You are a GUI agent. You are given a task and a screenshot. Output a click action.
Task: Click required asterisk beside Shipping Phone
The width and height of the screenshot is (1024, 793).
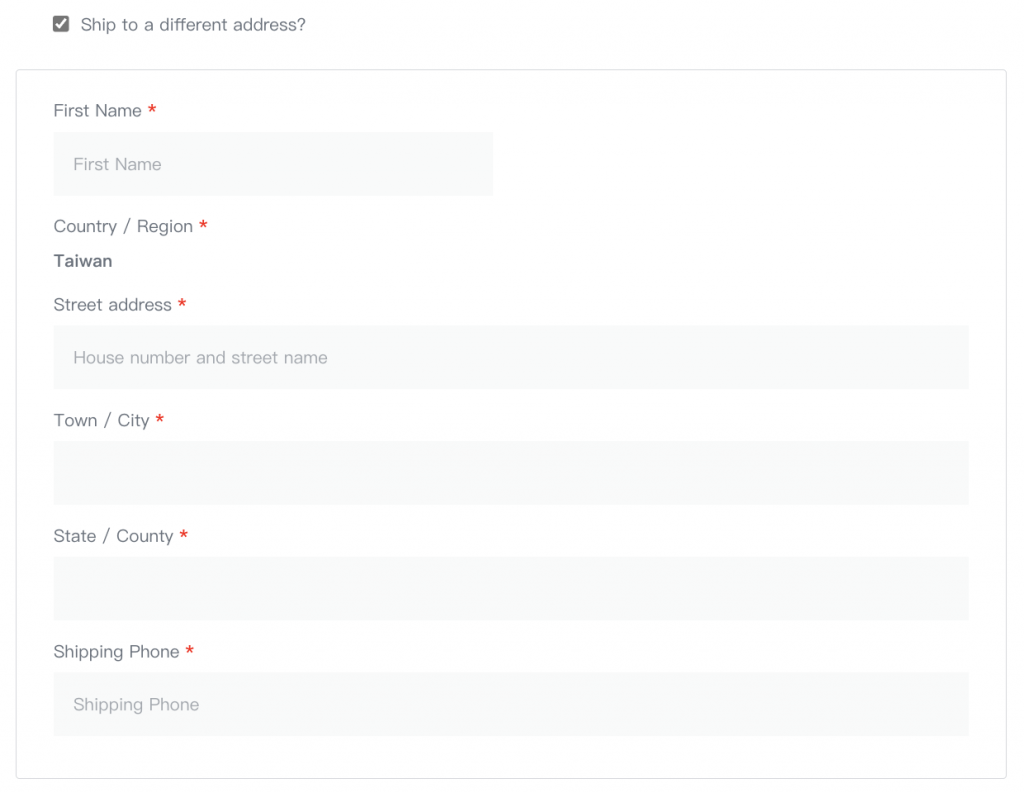[x=189, y=650]
